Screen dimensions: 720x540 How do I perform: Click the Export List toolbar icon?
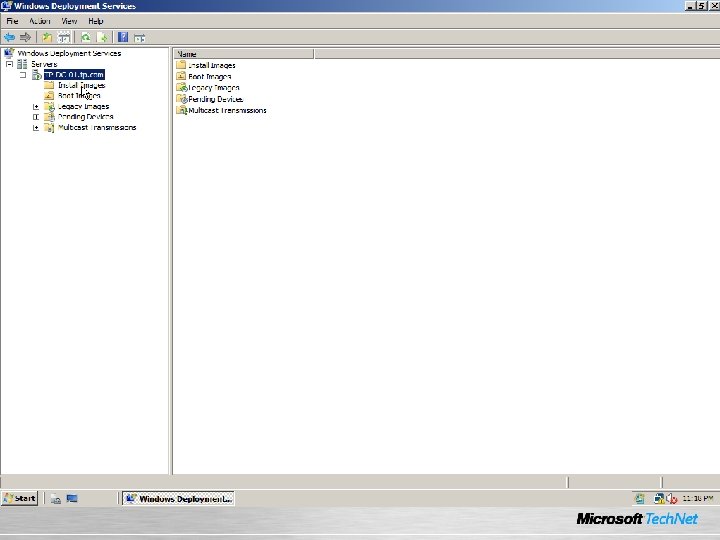[102, 38]
